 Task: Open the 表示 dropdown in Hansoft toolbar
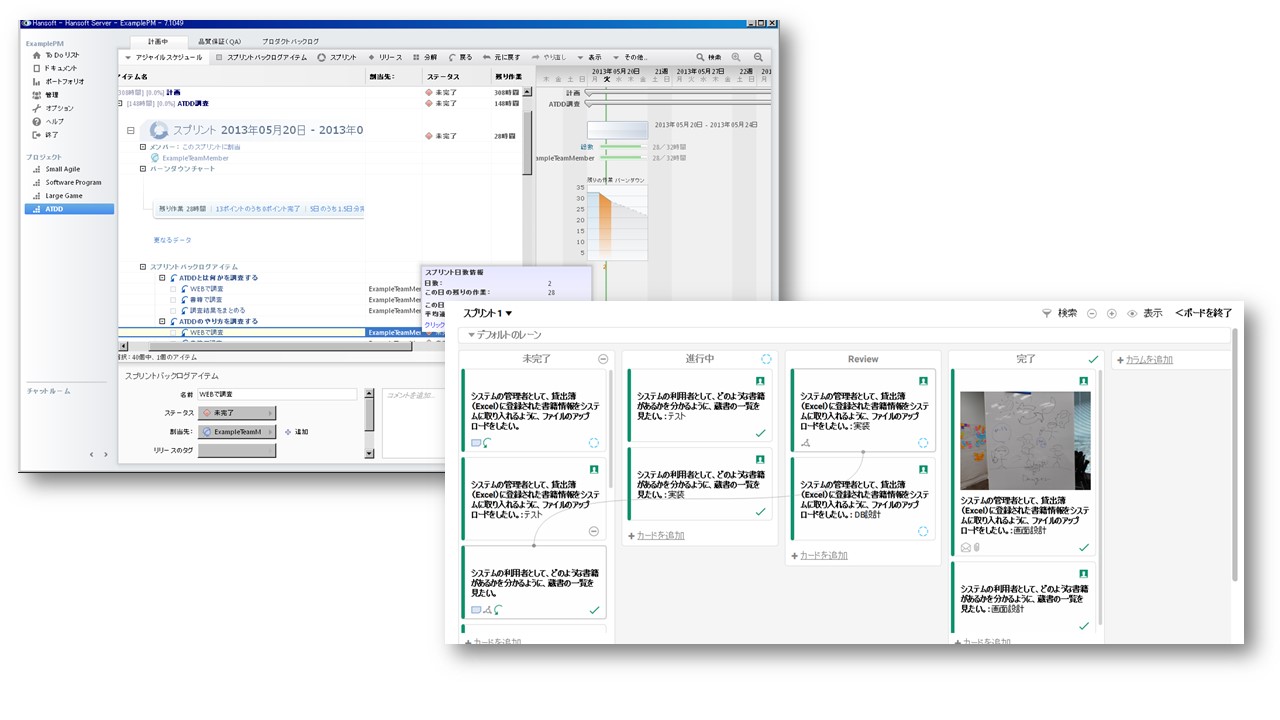(591, 57)
